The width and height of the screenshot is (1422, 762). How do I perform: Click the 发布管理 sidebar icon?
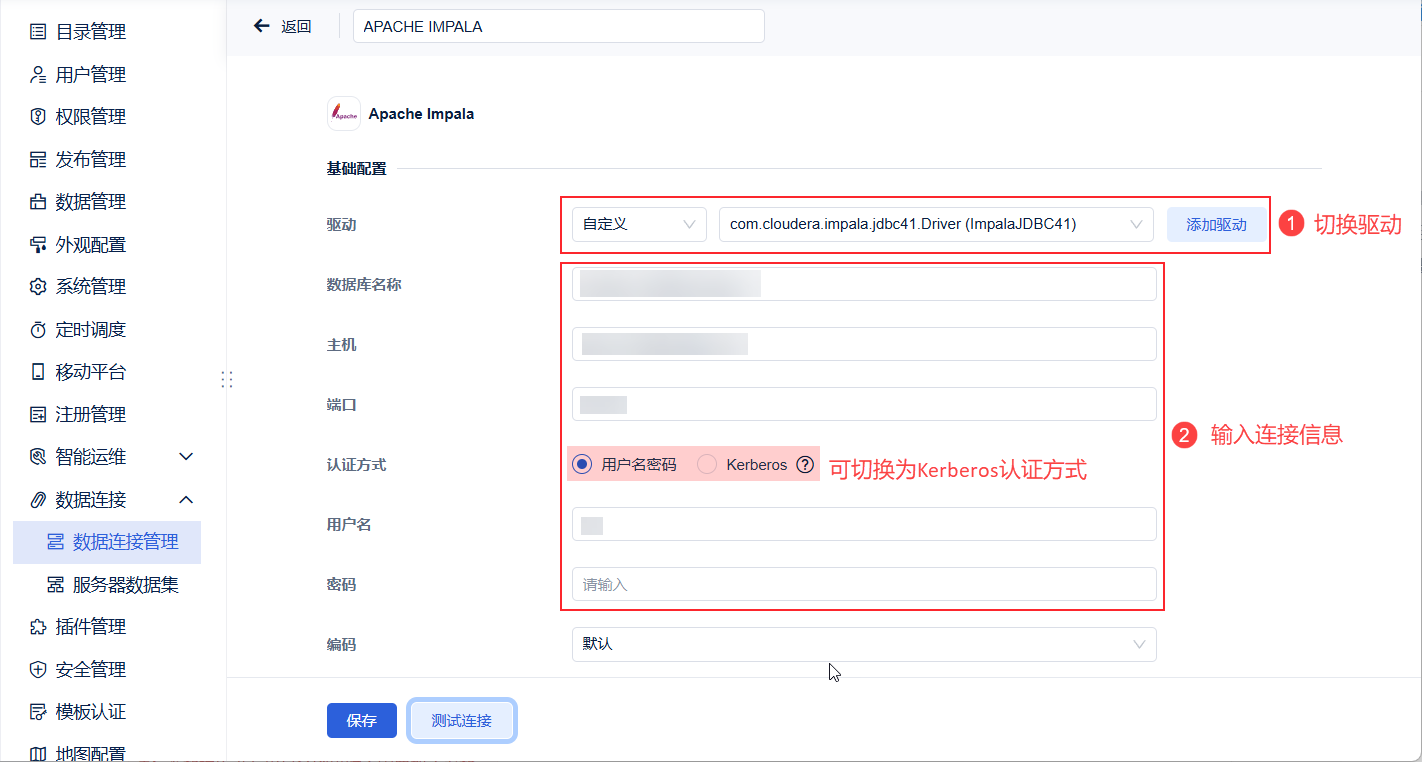pos(38,160)
